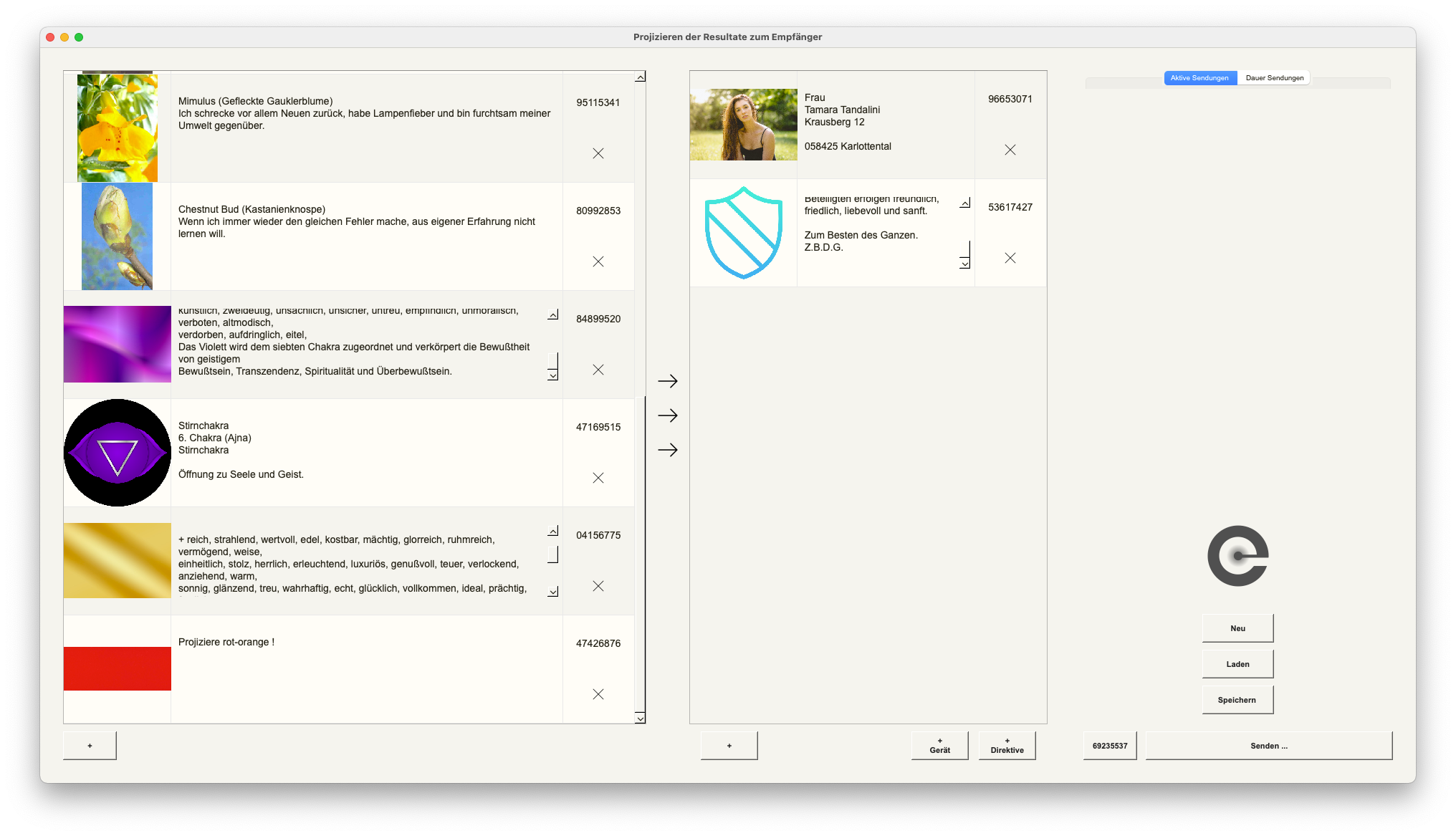
Task: Select the Chestnut Bud thumbnail
Action: click(118, 236)
